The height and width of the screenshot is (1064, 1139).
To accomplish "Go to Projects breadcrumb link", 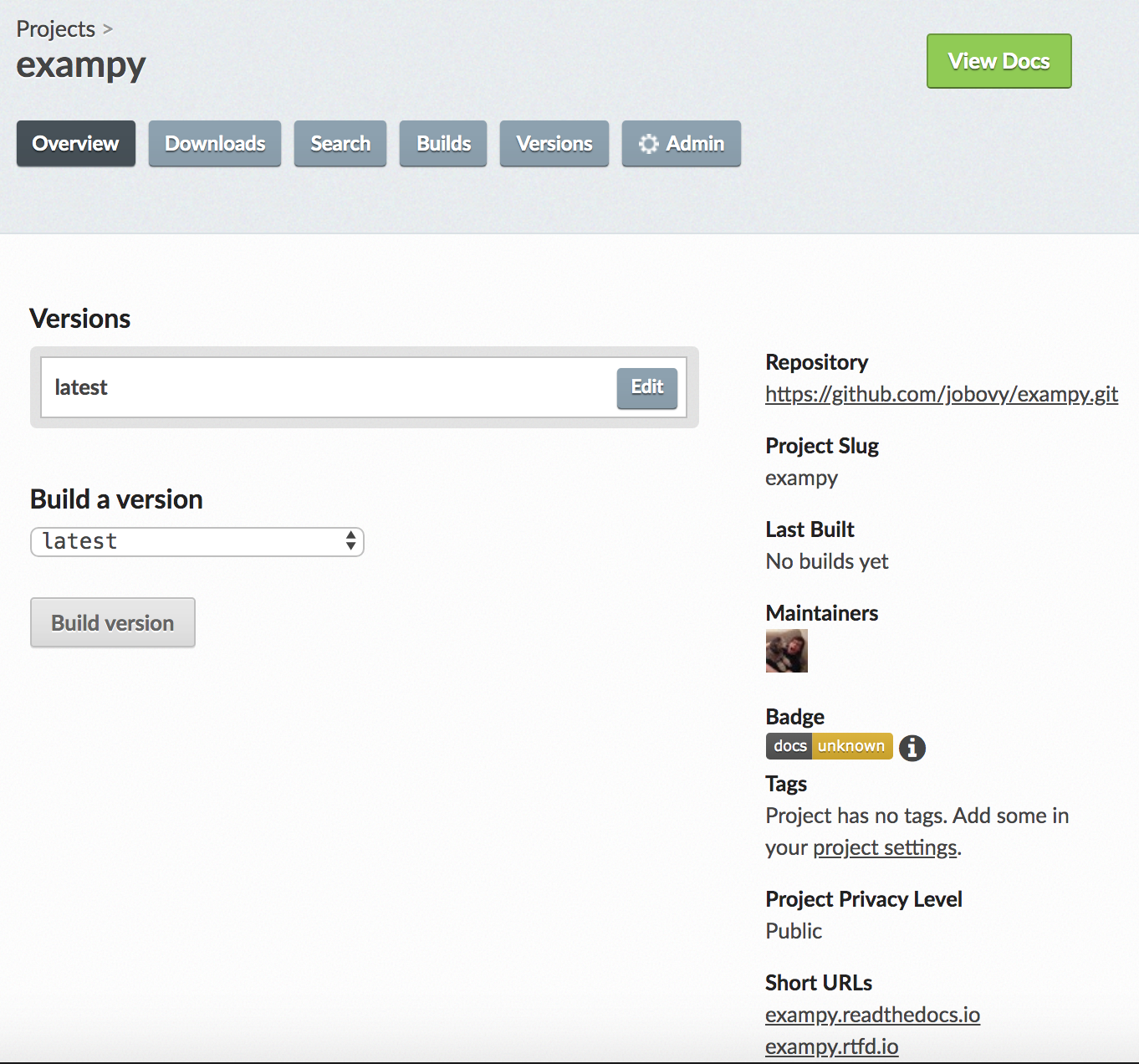I will [56, 28].
